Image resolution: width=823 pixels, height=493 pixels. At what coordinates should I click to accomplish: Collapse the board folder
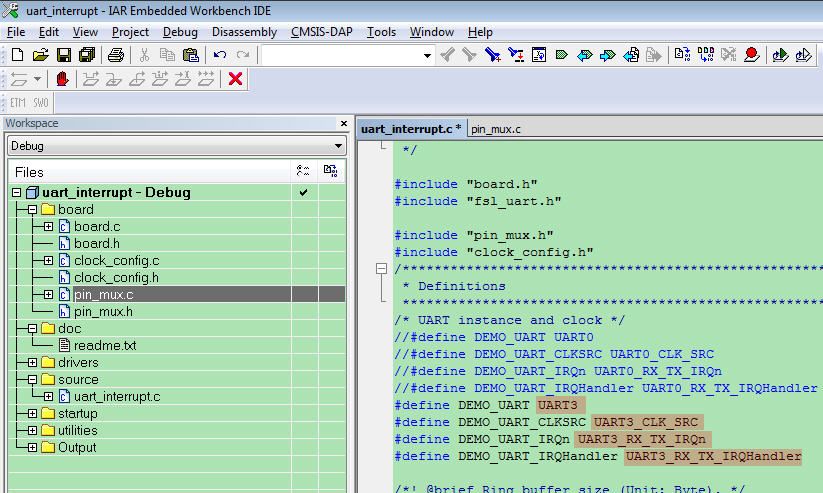pos(33,209)
